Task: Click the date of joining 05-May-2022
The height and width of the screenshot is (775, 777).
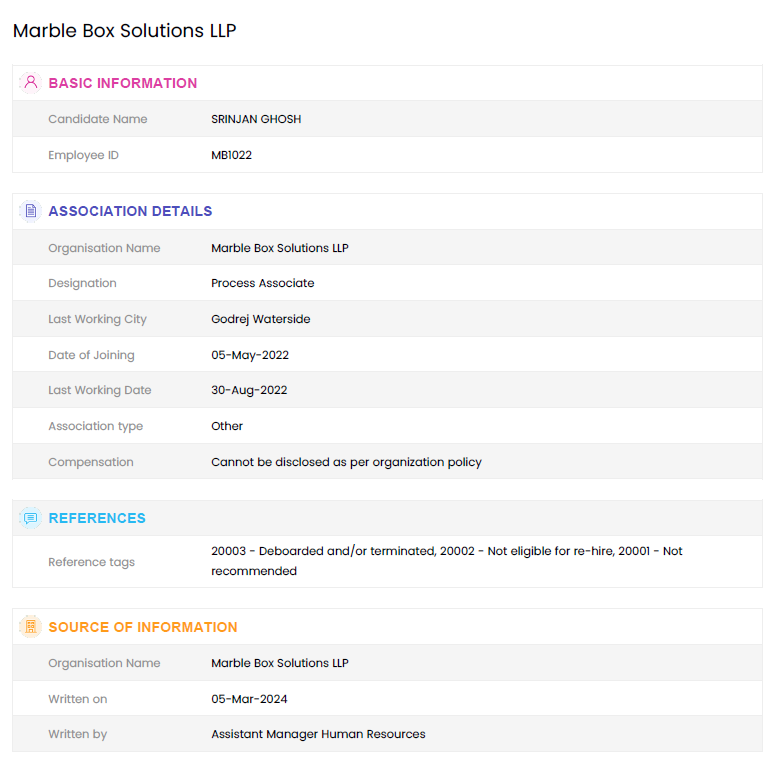Action: click(250, 355)
